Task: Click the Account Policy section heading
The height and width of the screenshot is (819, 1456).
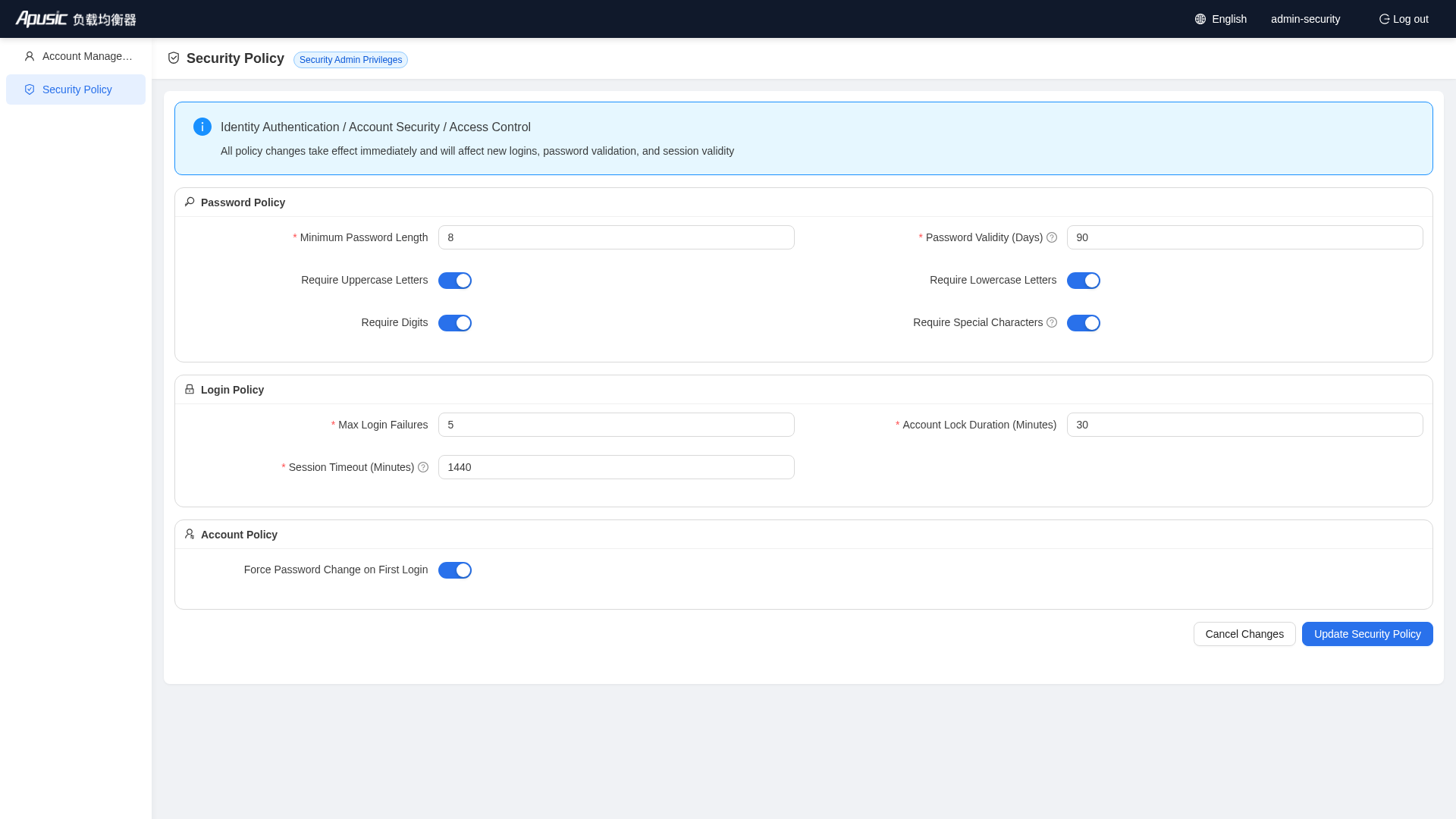Action: coord(239,535)
